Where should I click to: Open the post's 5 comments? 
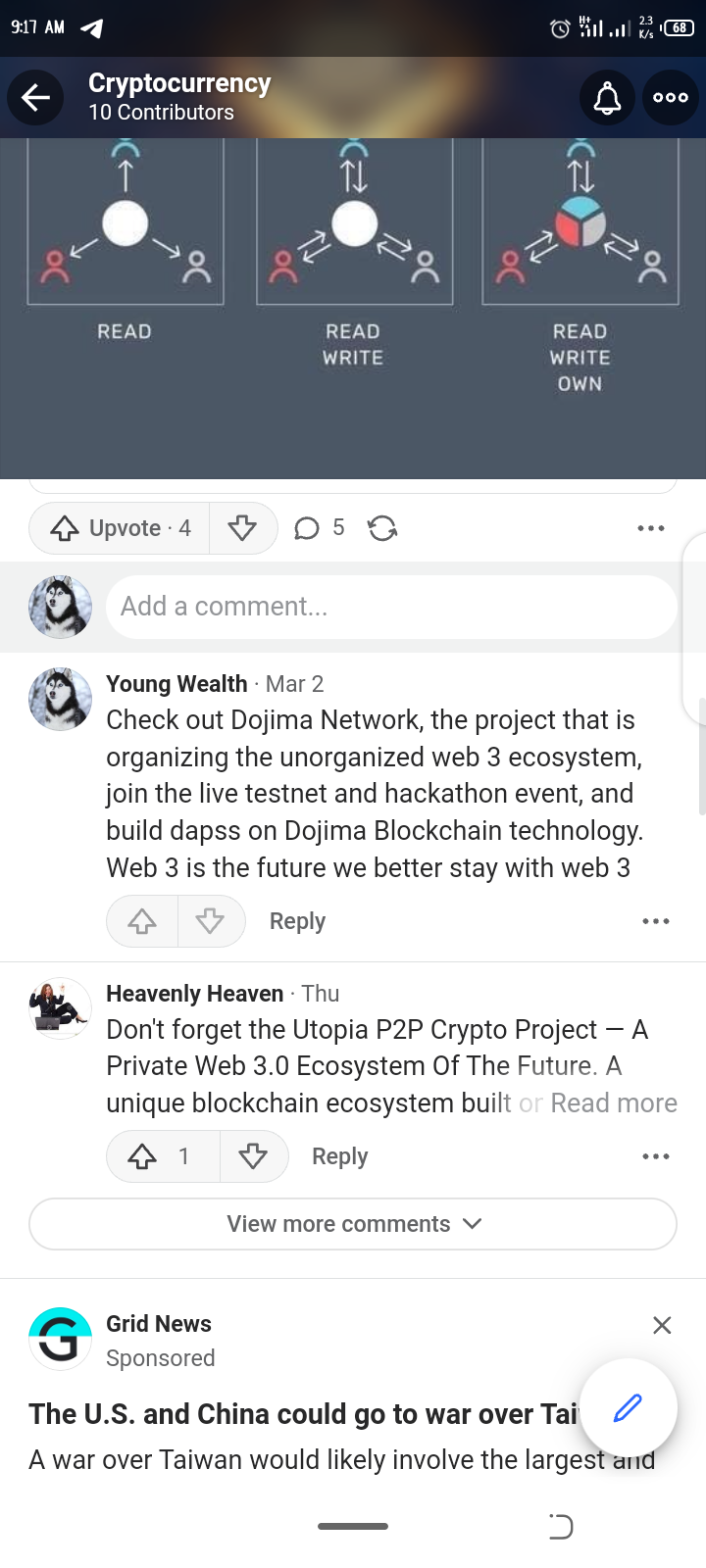[x=320, y=528]
